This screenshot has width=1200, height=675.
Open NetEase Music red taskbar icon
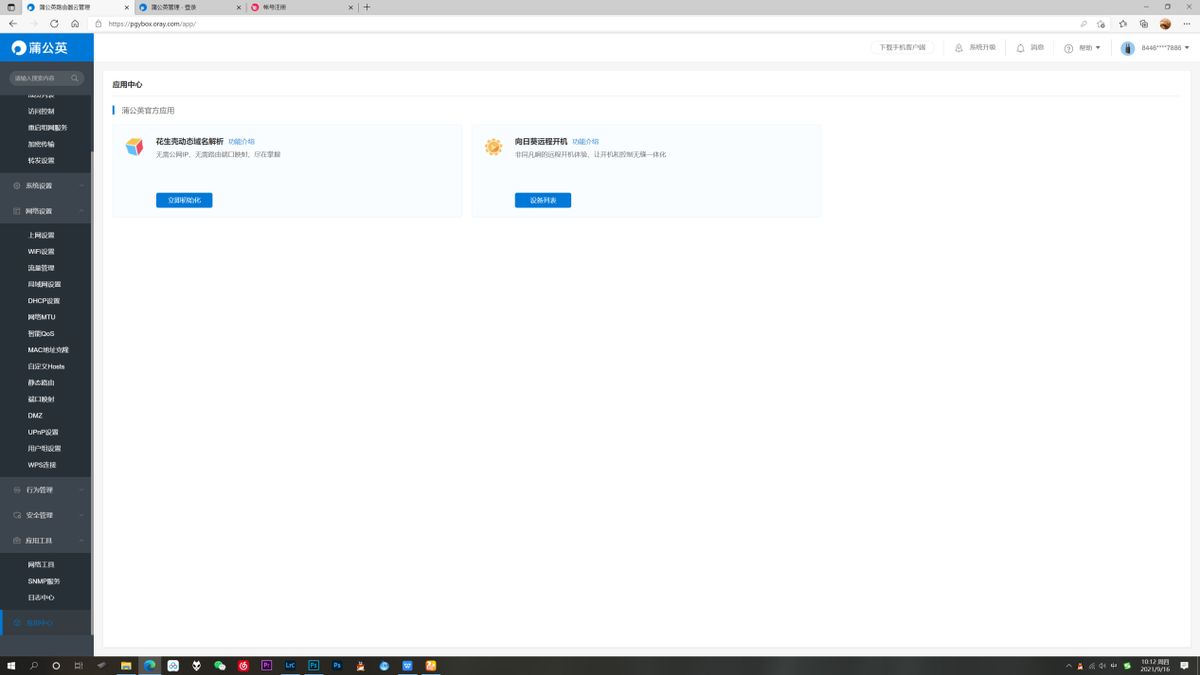tap(243, 665)
